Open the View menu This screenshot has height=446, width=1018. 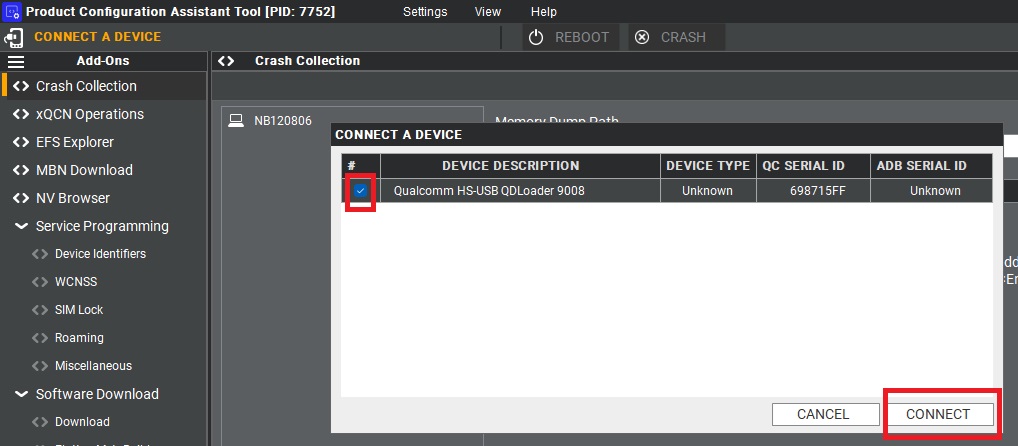click(x=488, y=12)
